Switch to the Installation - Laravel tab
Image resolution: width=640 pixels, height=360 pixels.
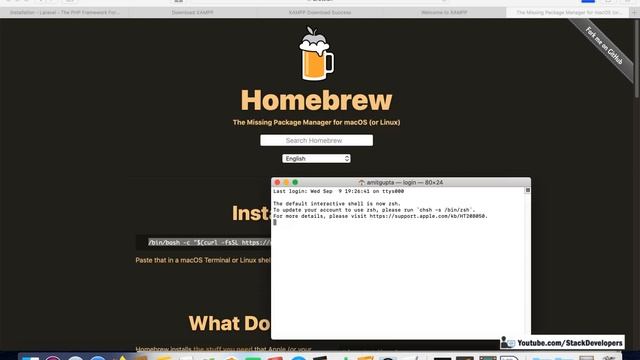click(x=65, y=13)
